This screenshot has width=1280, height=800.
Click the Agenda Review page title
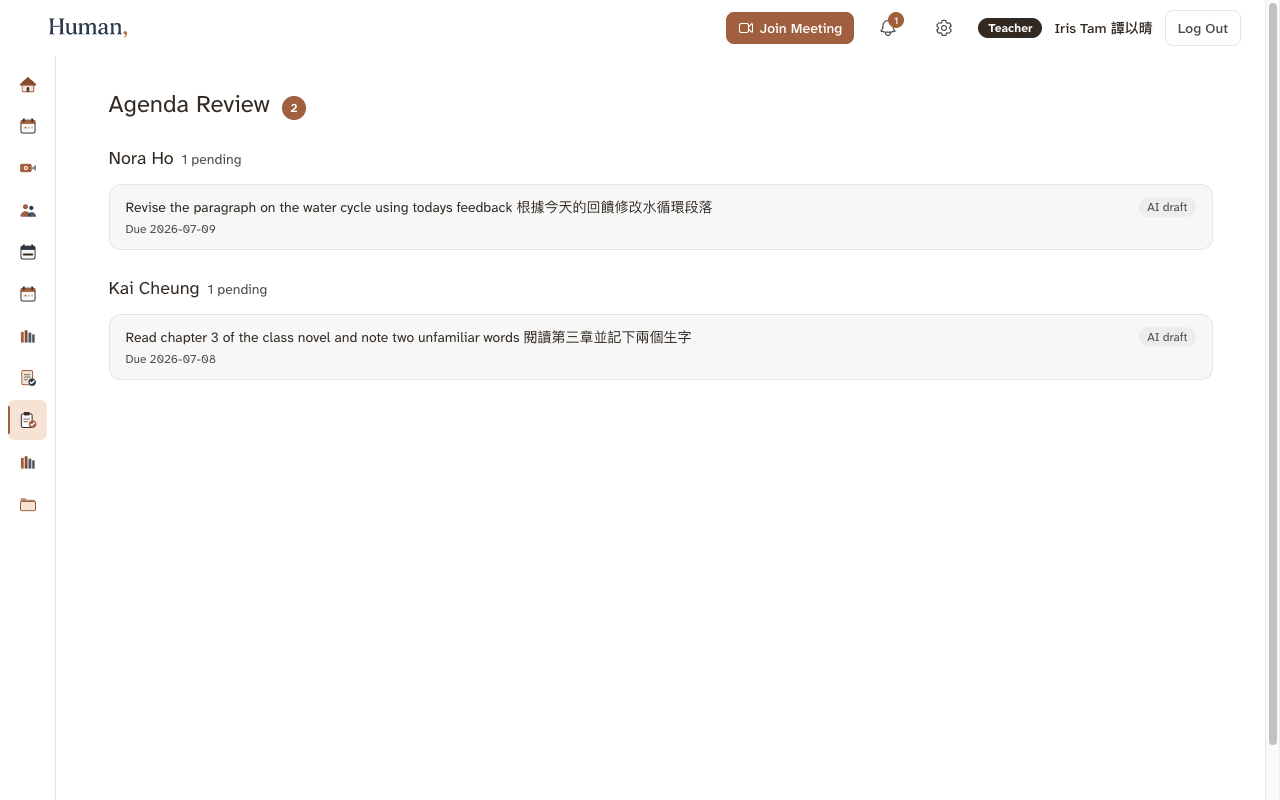click(x=189, y=105)
